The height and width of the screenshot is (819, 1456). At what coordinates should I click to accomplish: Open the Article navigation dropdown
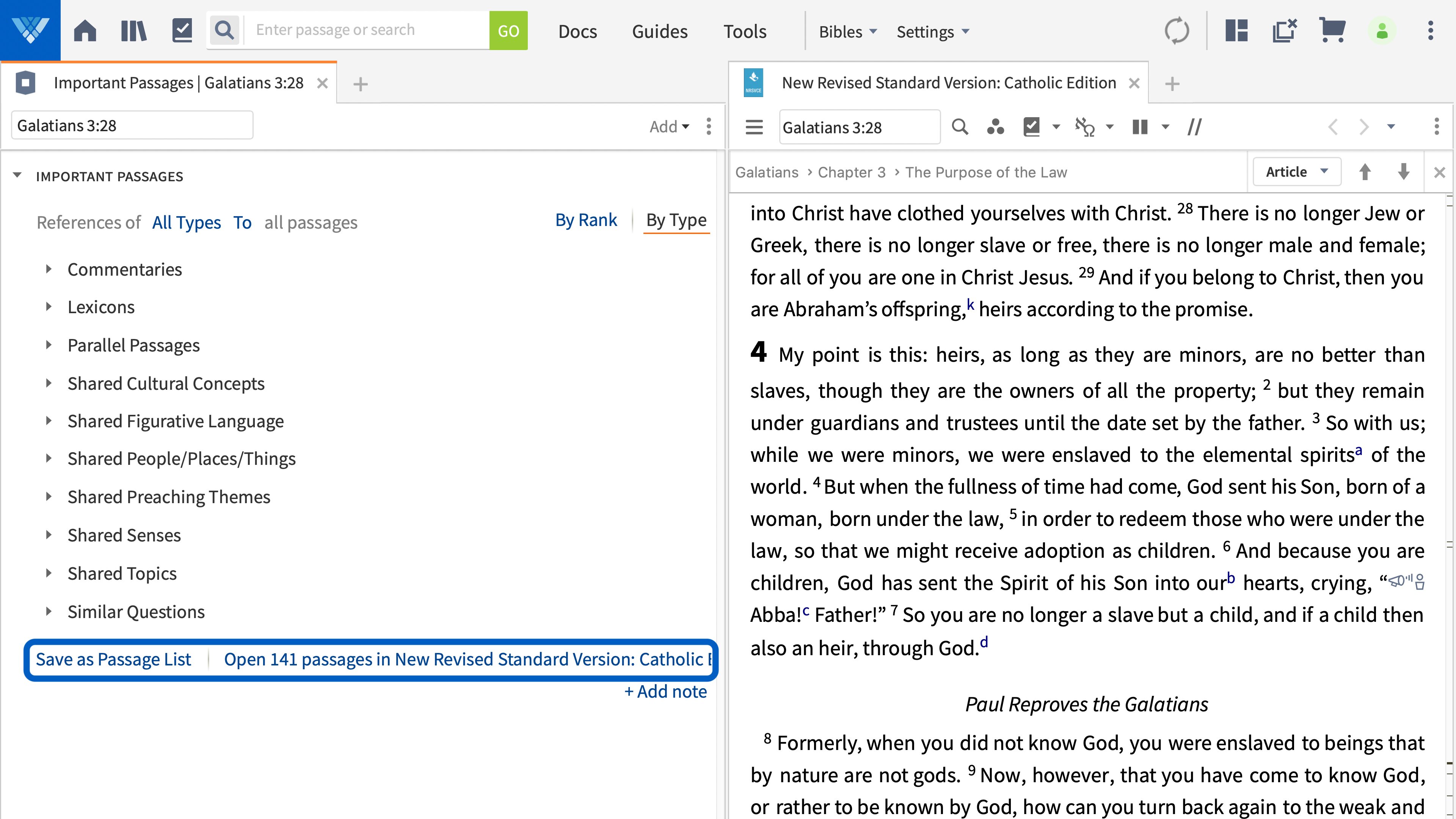point(1297,172)
